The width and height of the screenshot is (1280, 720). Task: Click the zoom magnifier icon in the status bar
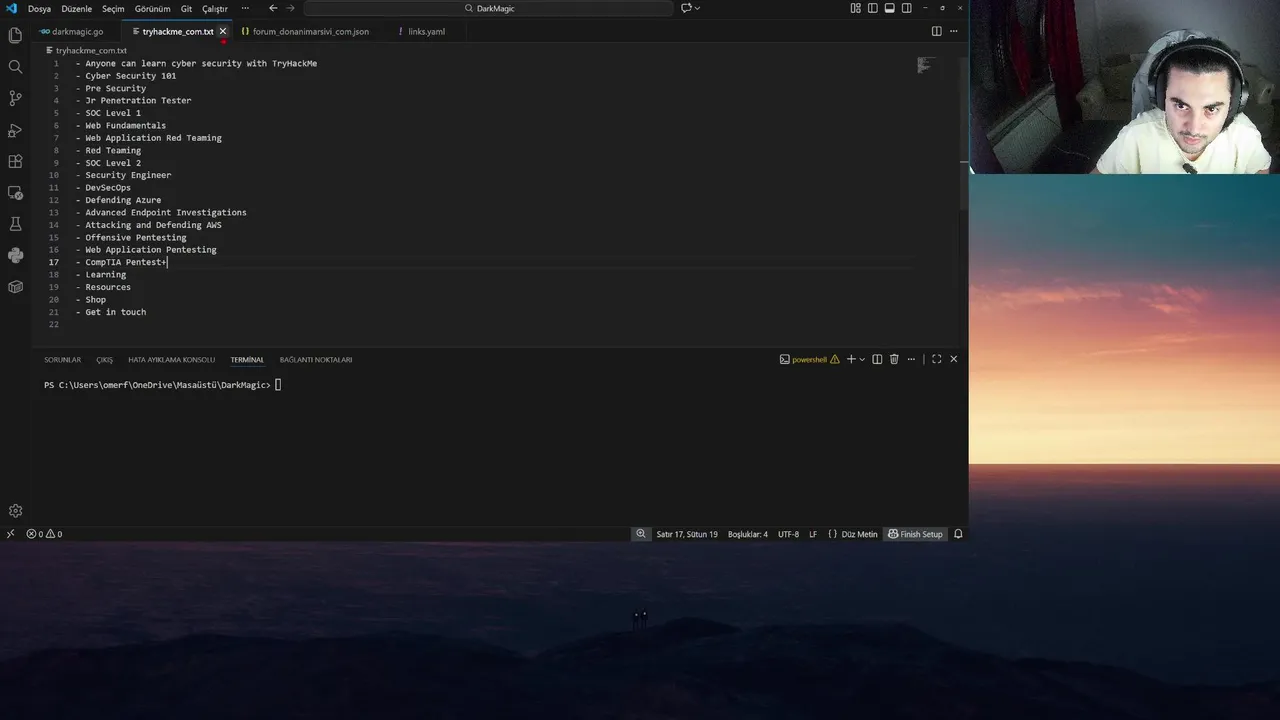coord(641,534)
